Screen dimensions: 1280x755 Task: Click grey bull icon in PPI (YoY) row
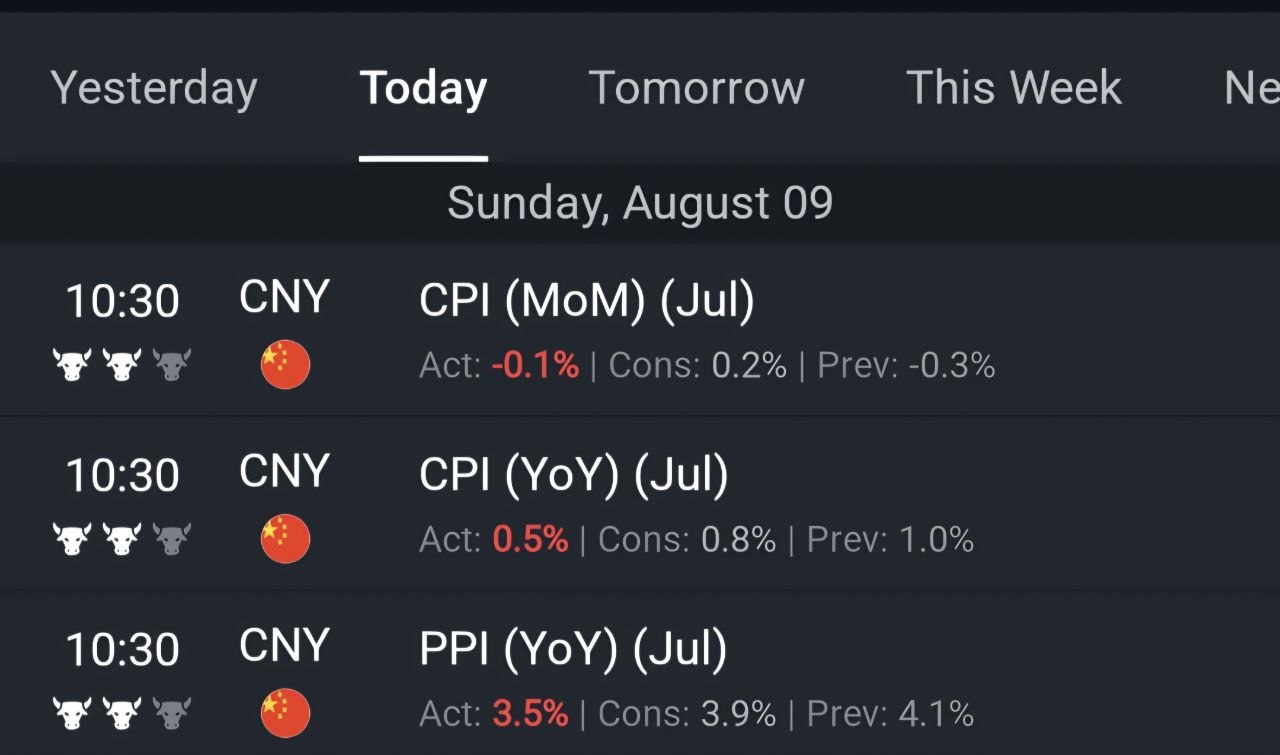(x=172, y=713)
